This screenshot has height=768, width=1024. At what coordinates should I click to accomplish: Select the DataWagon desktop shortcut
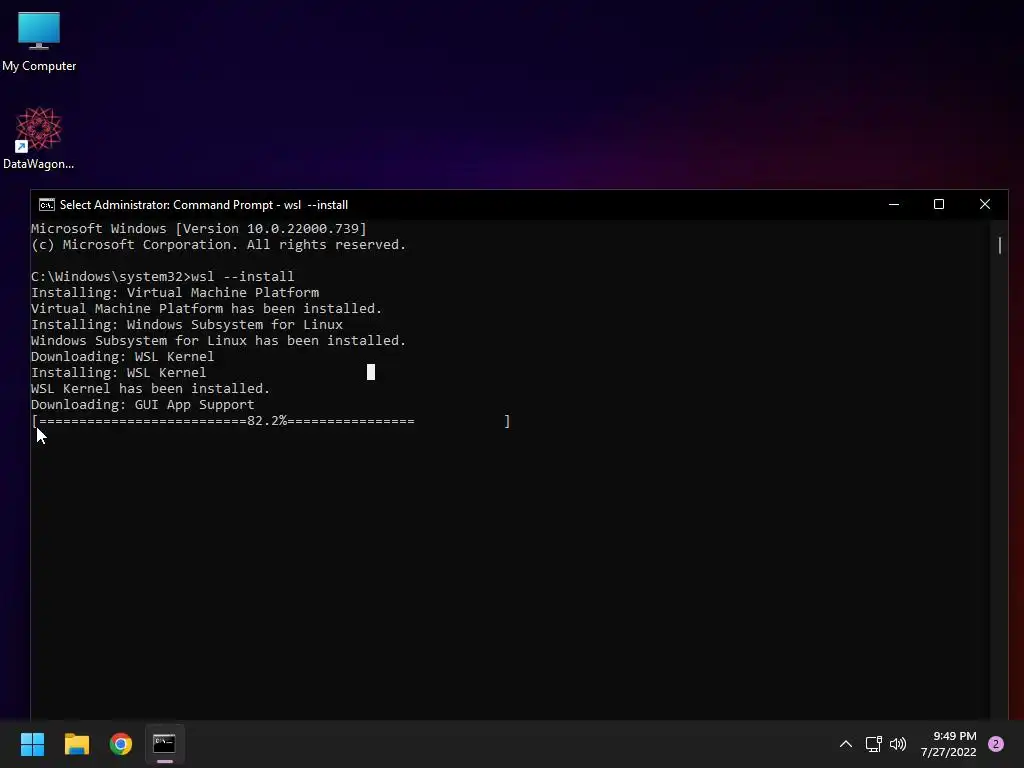39,138
